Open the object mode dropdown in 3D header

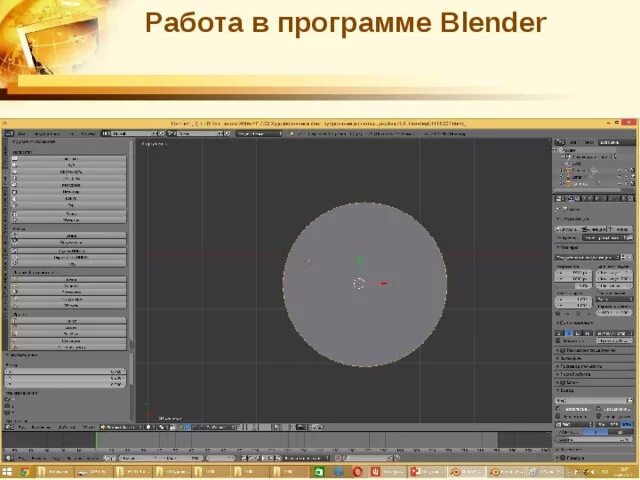pyautogui.click(x=121, y=427)
